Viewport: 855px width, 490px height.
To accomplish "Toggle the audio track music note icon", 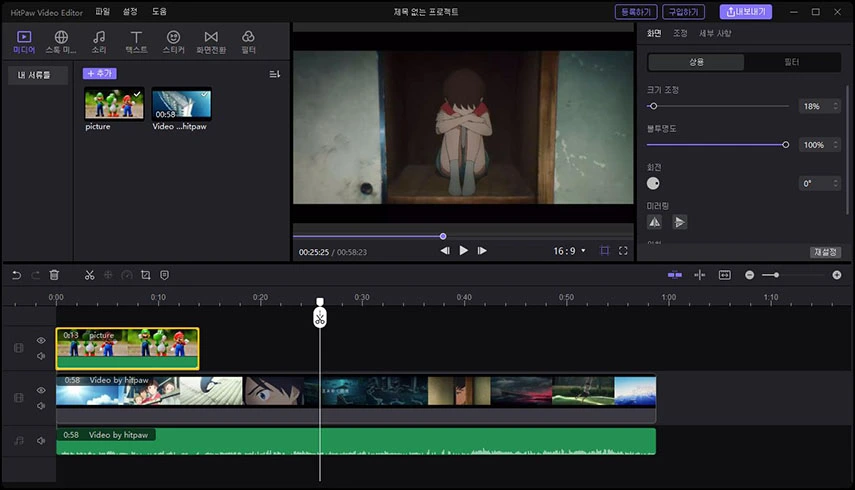I will [x=19, y=440].
